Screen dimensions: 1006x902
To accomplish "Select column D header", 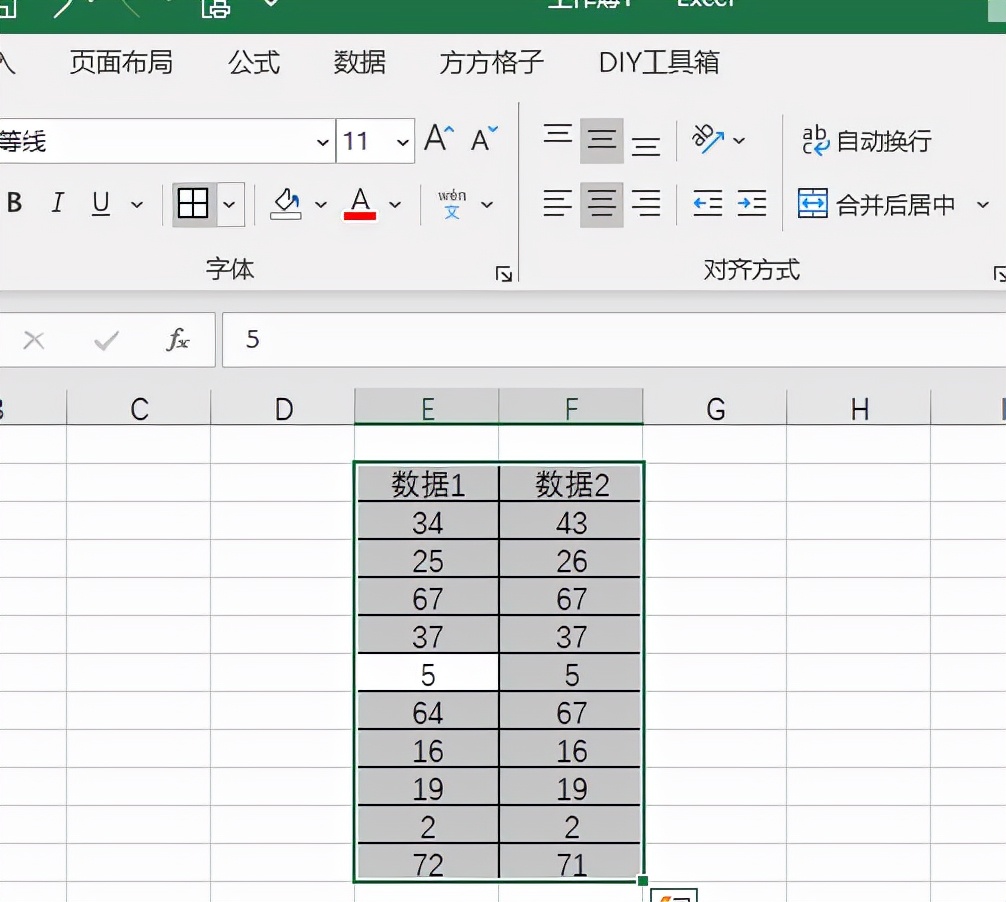I will (282, 408).
